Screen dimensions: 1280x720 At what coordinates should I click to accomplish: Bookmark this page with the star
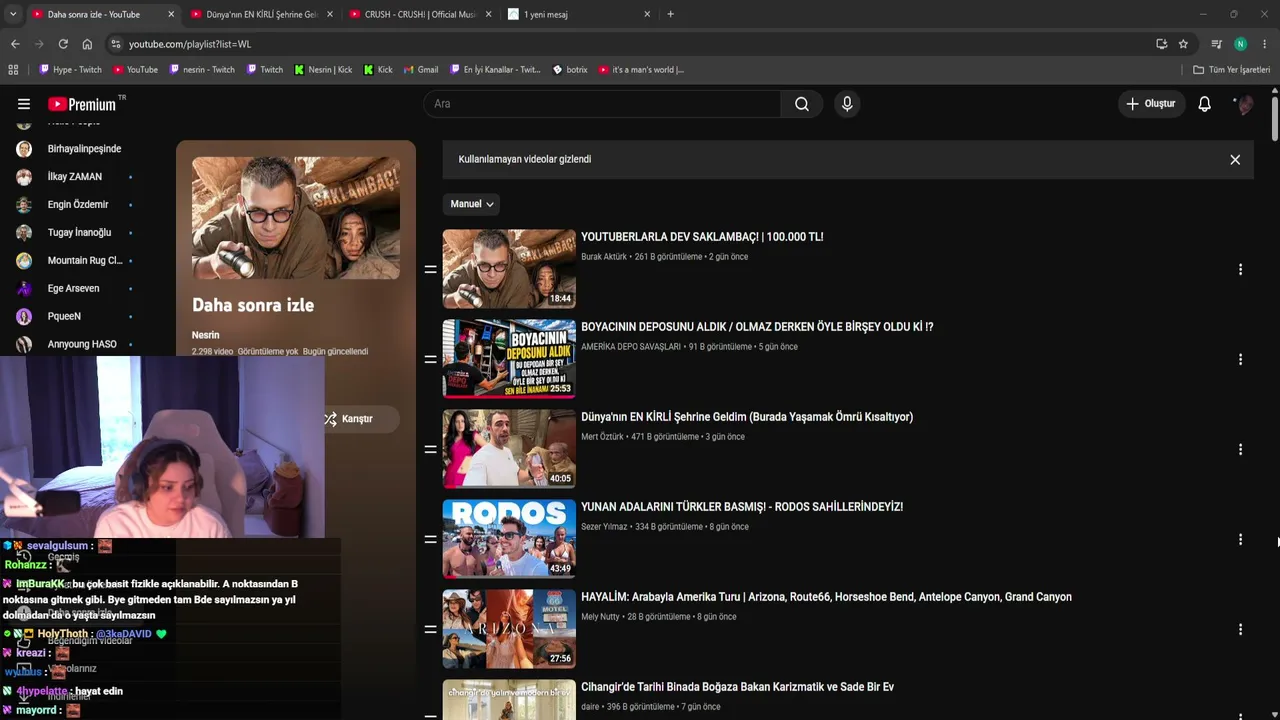tap(1183, 44)
